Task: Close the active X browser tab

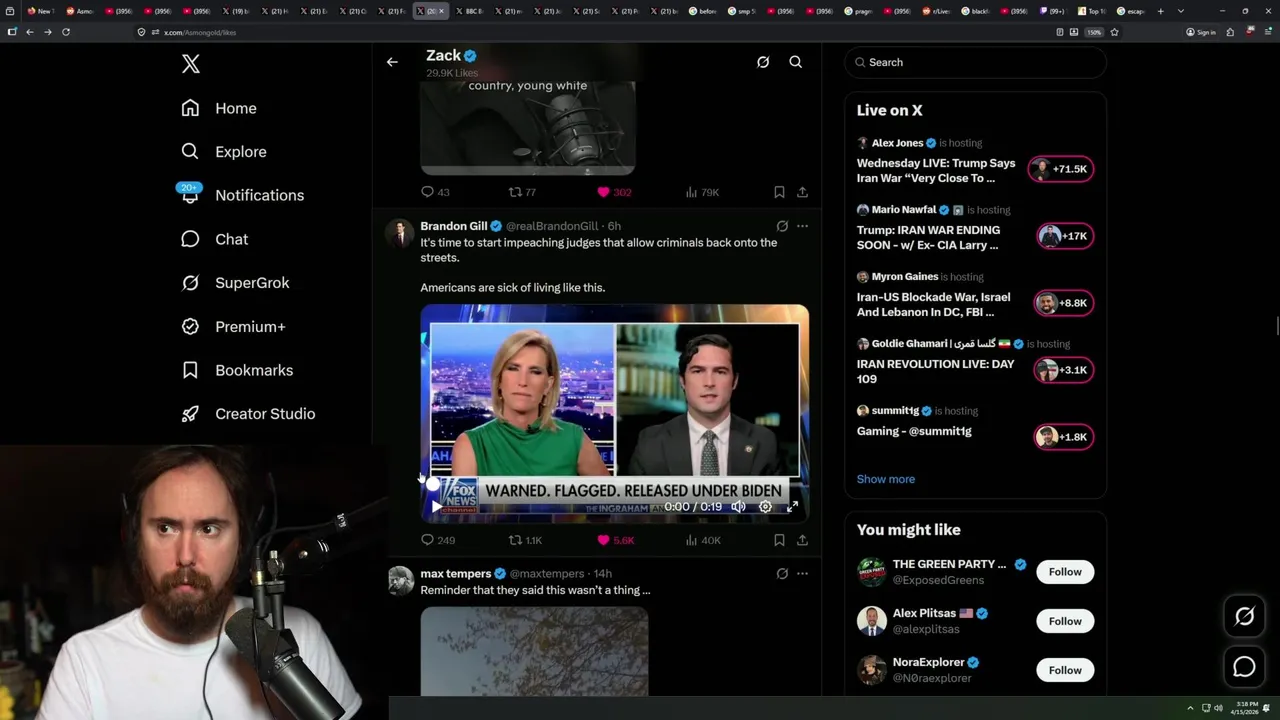Action: [442, 11]
